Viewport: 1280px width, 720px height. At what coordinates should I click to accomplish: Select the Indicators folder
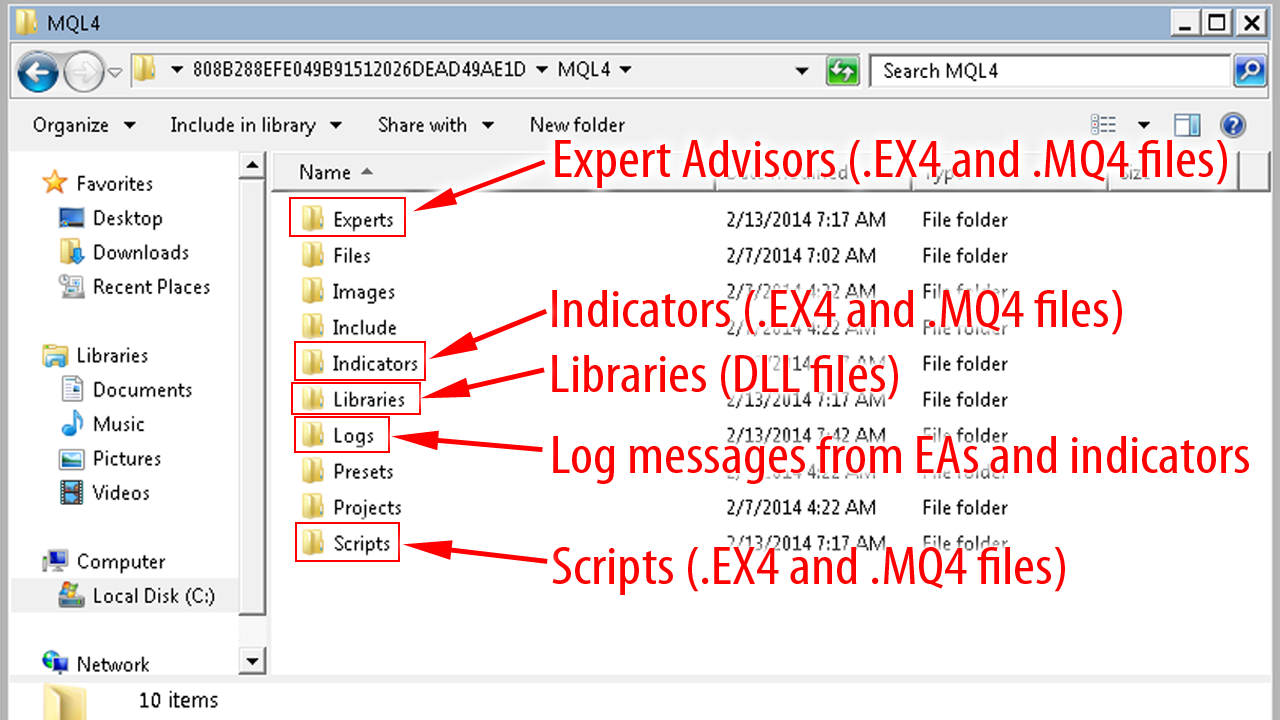pyautogui.click(x=360, y=364)
